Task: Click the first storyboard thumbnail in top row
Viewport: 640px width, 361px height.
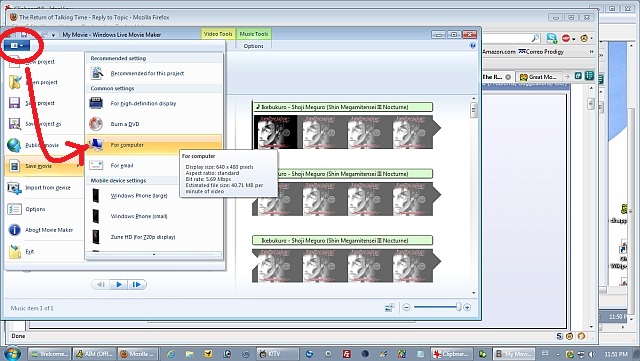Action: [x=276, y=131]
